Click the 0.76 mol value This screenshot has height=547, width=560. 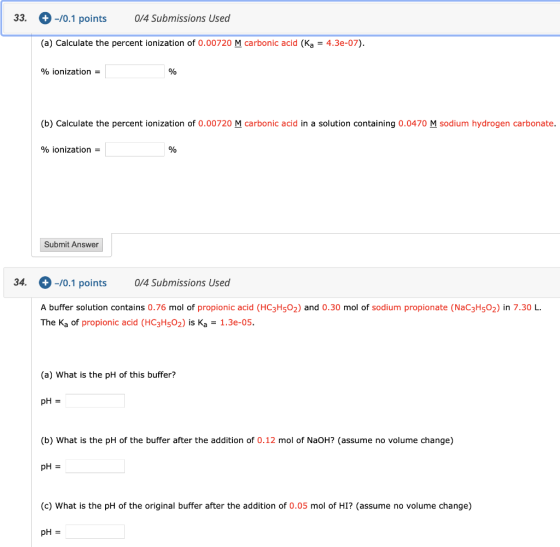(157, 307)
